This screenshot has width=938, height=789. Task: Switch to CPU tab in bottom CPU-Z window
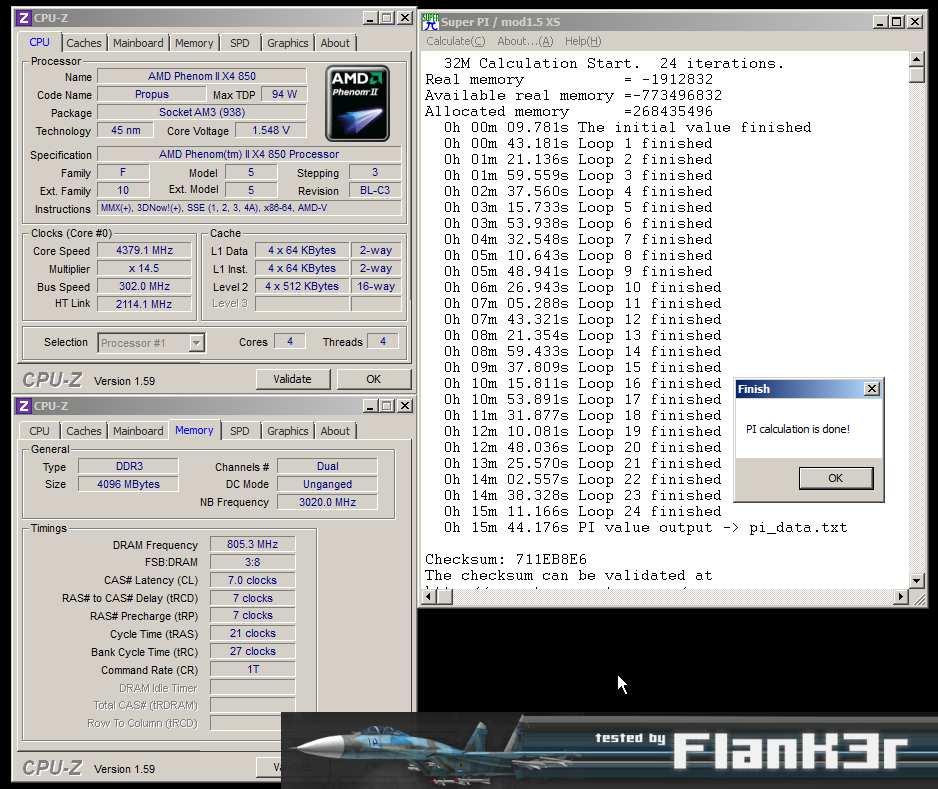point(39,431)
